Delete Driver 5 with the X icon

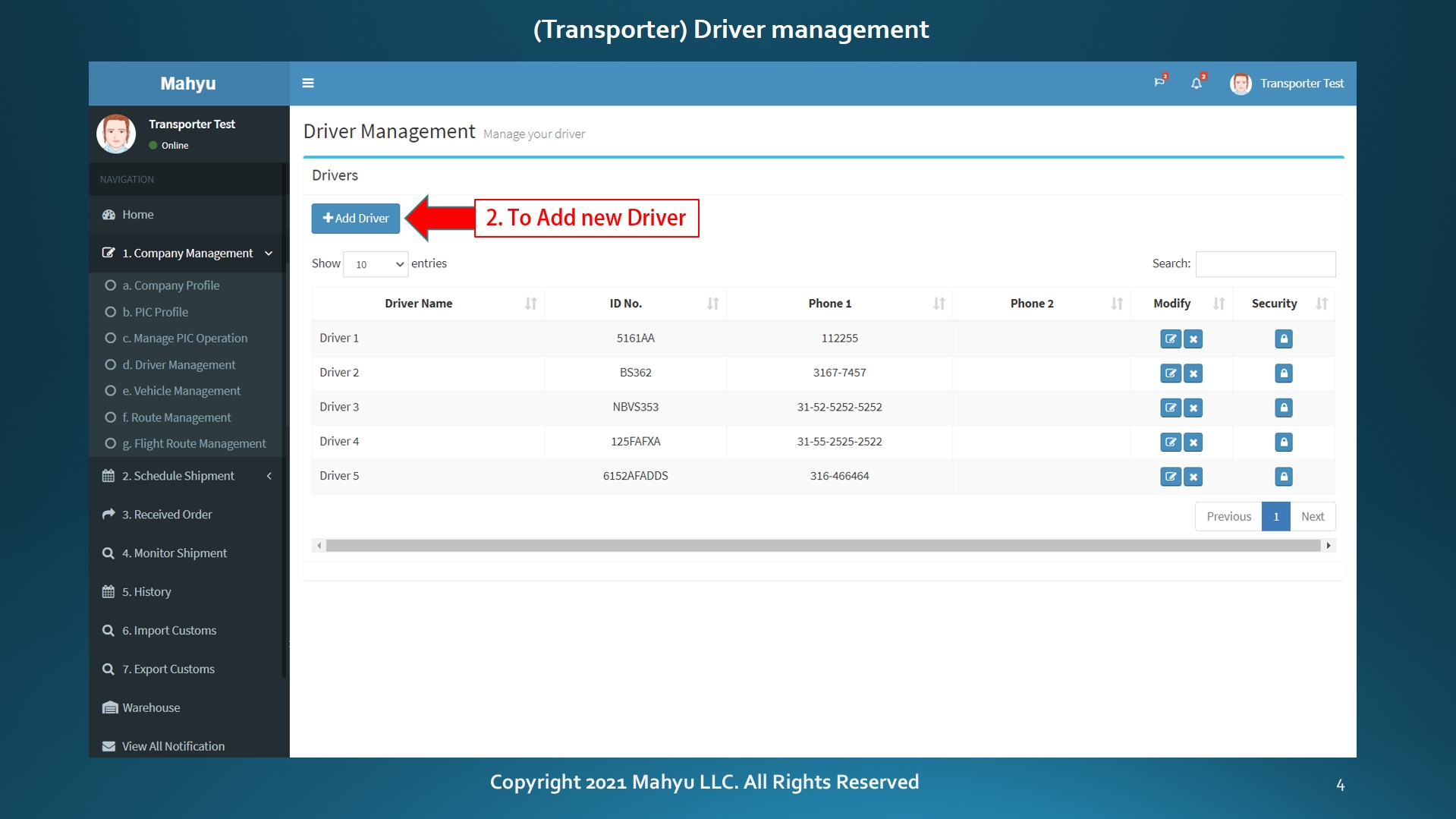1193,477
